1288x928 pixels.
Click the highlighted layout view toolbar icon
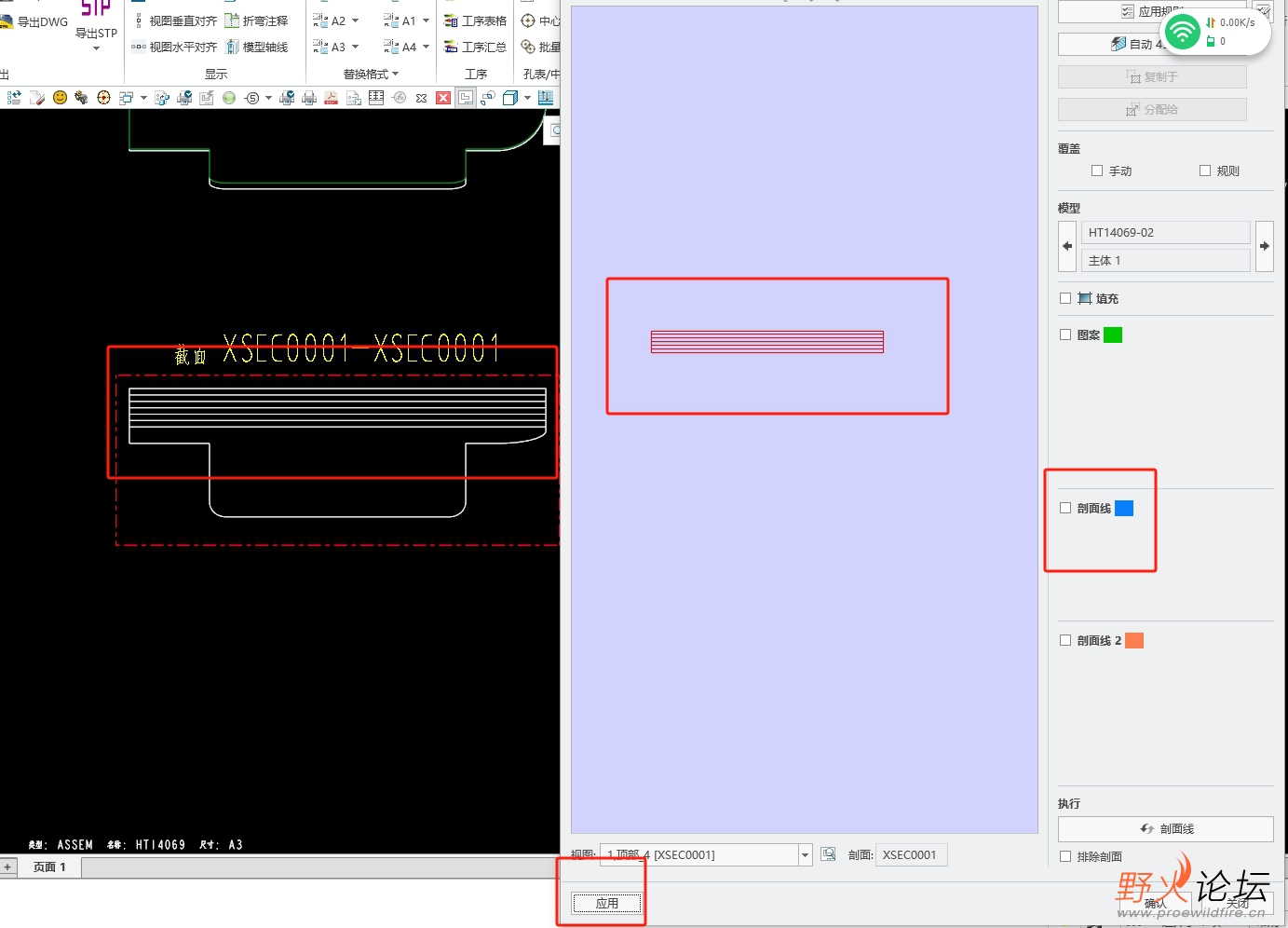(x=465, y=98)
